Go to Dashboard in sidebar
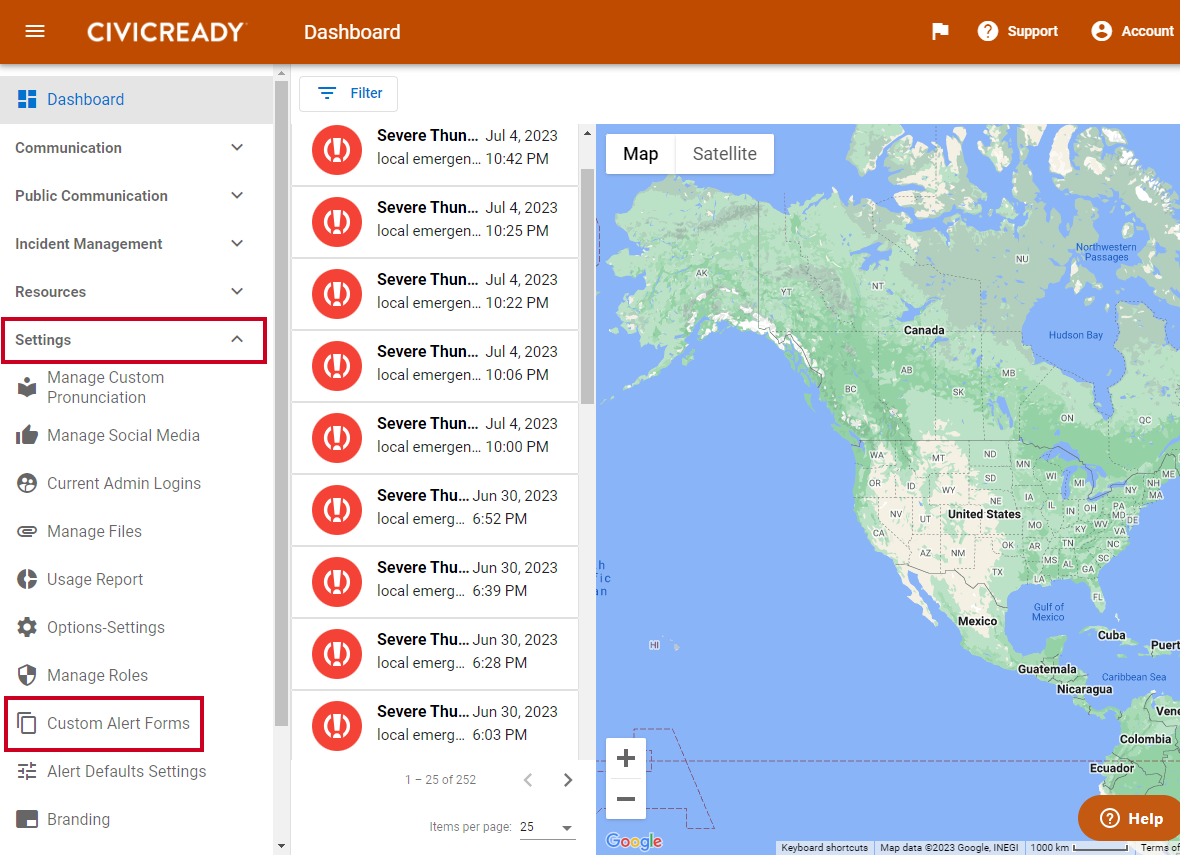The width and height of the screenshot is (1180, 855). point(136,99)
